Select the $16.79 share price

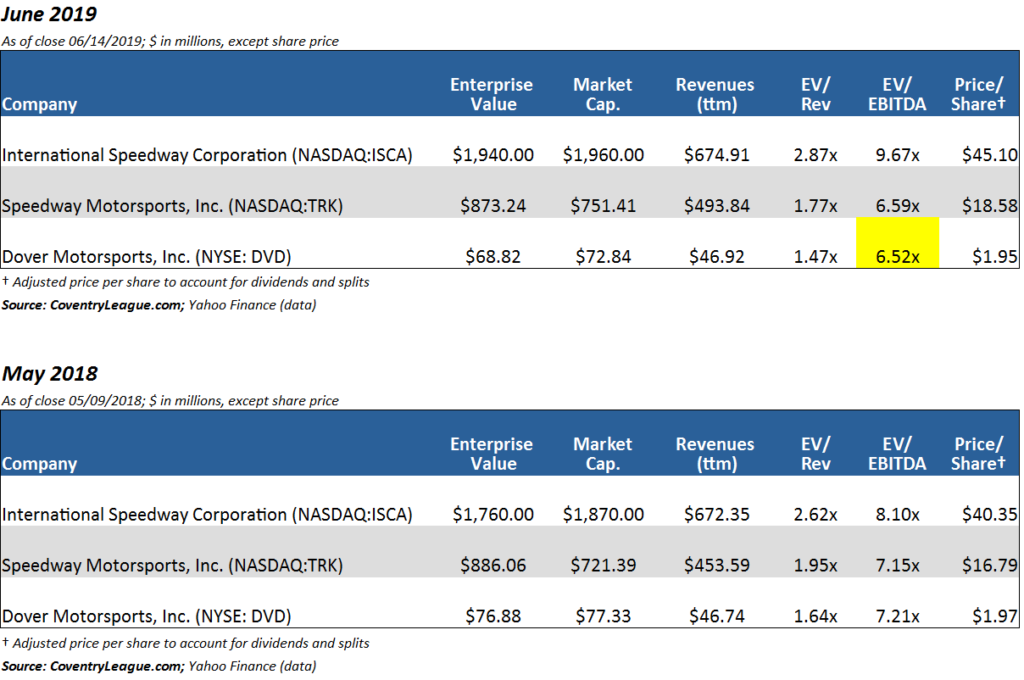click(x=989, y=565)
